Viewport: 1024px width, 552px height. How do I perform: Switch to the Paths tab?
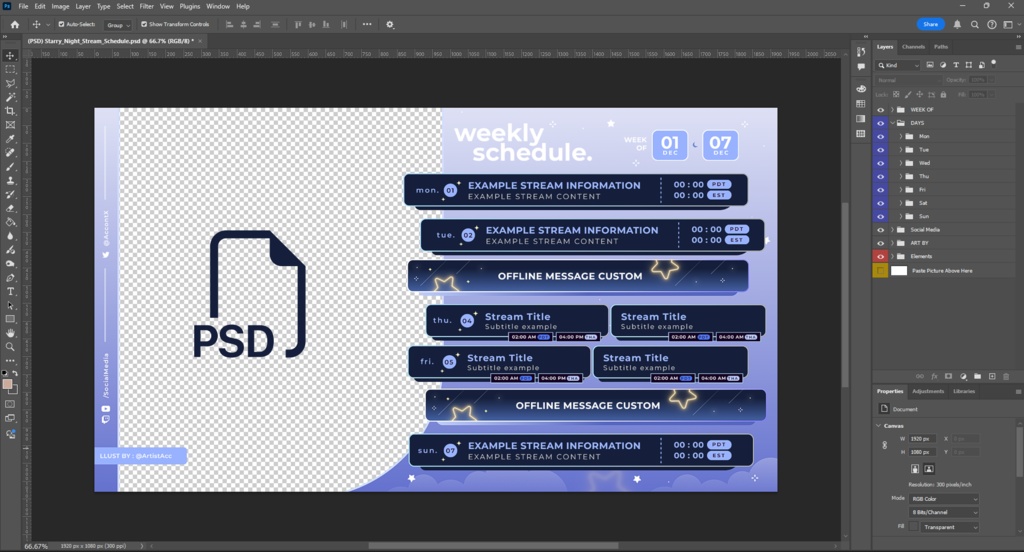coord(940,47)
